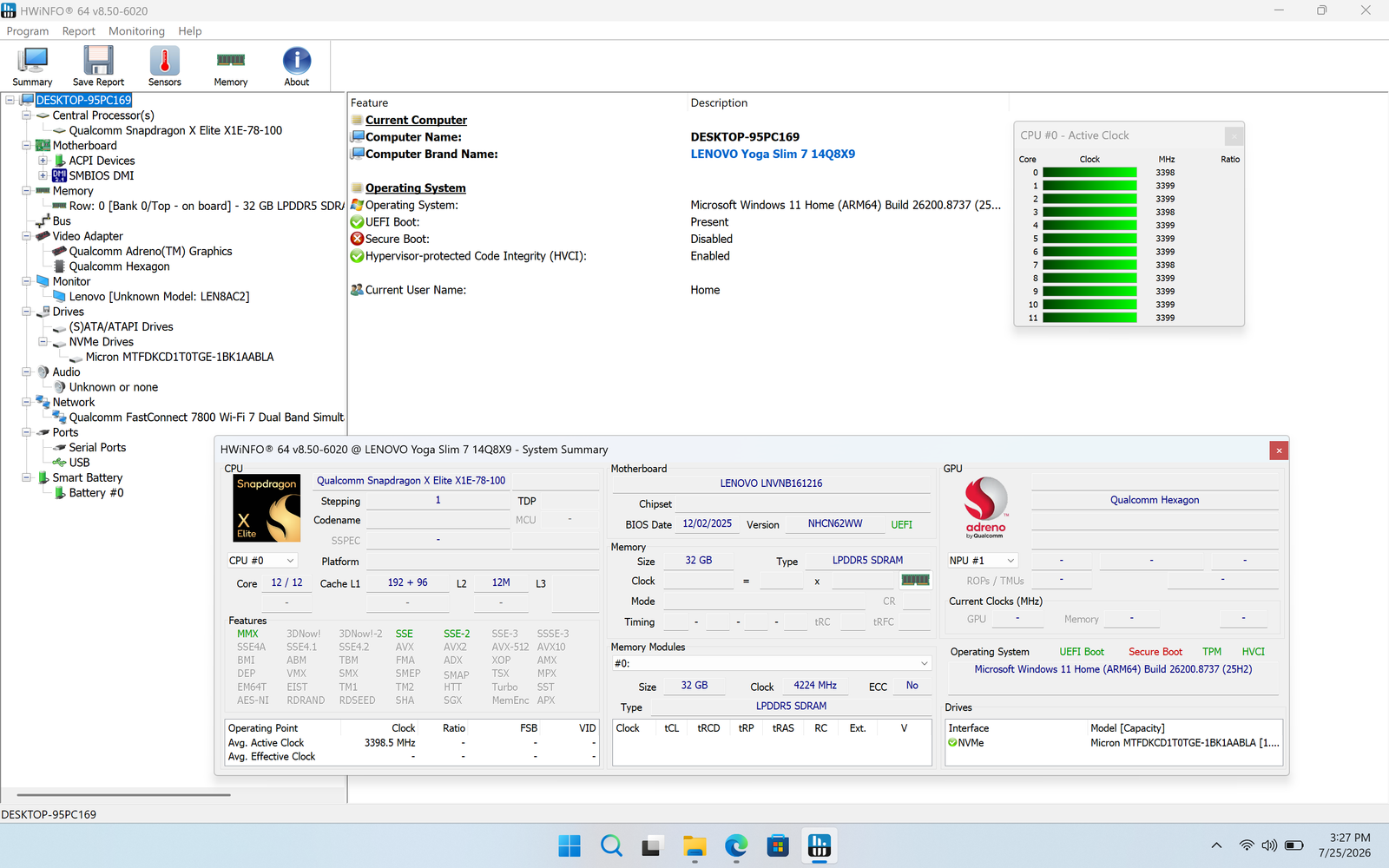The height and width of the screenshot is (868, 1389).
Task: Click core 0 clock bar
Action: [x=1089, y=173]
